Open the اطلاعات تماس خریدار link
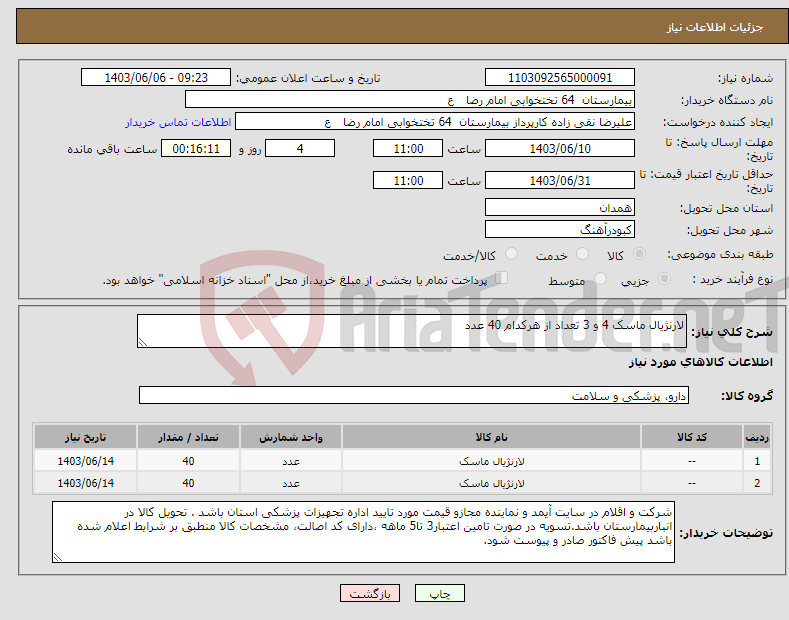This screenshot has height=620, width=789. click(x=178, y=122)
